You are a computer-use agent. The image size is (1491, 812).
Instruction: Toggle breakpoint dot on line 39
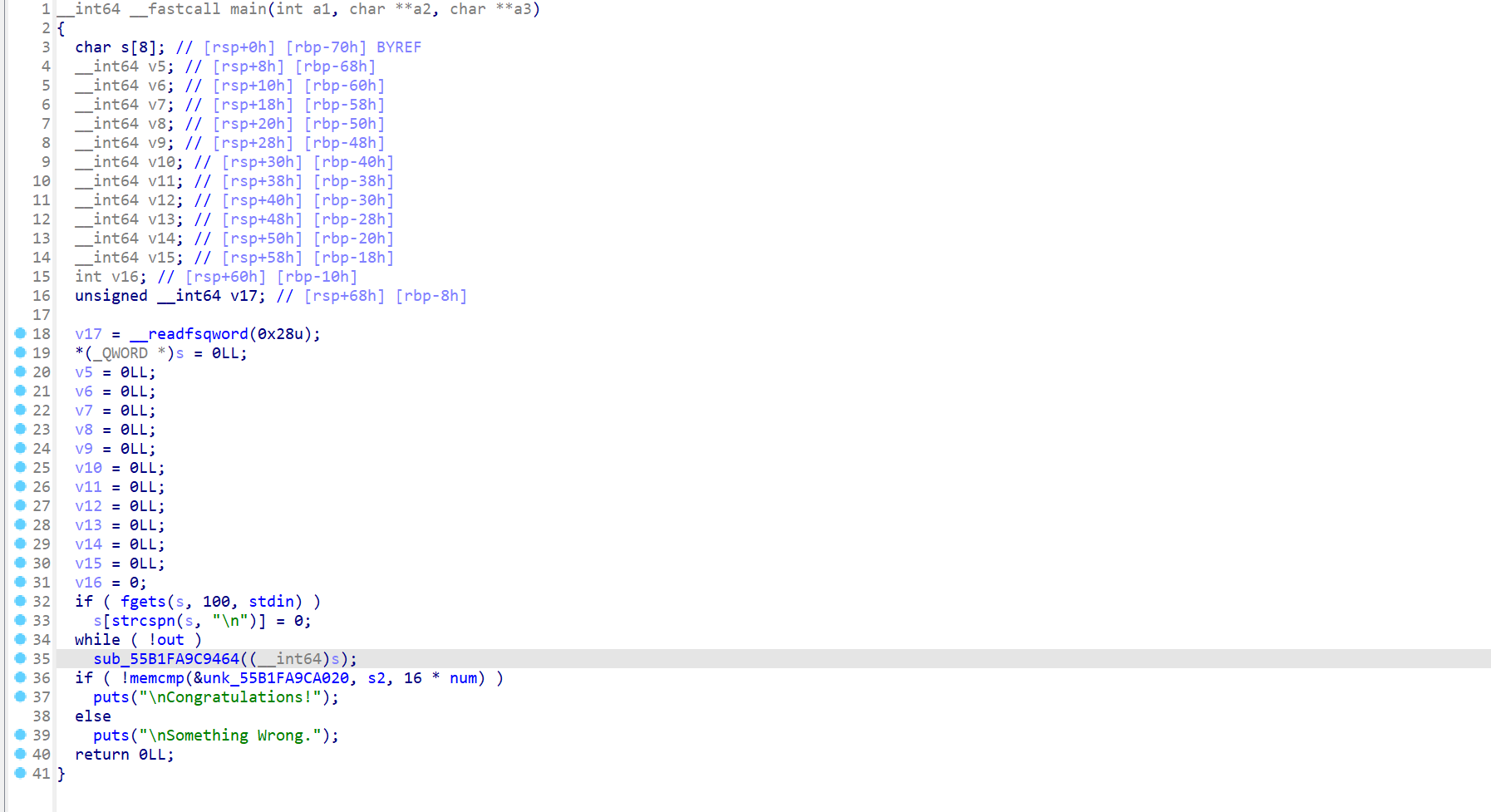pyautogui.click(x=21, y=735)
